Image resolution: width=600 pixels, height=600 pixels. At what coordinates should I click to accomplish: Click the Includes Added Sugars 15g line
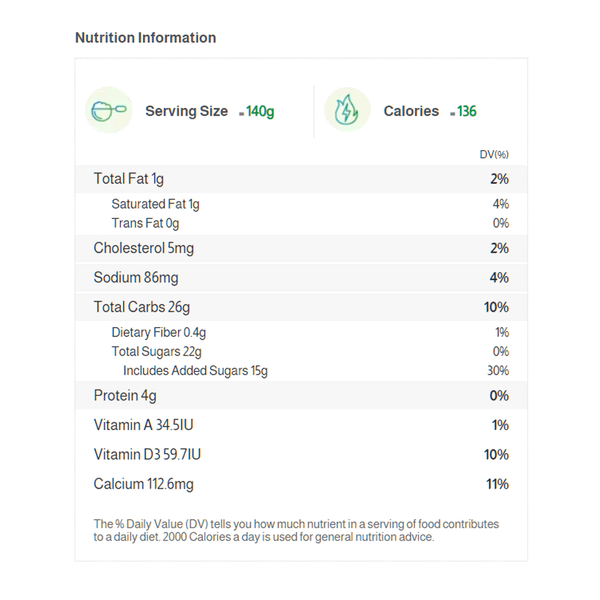click(x=195, y=371)
